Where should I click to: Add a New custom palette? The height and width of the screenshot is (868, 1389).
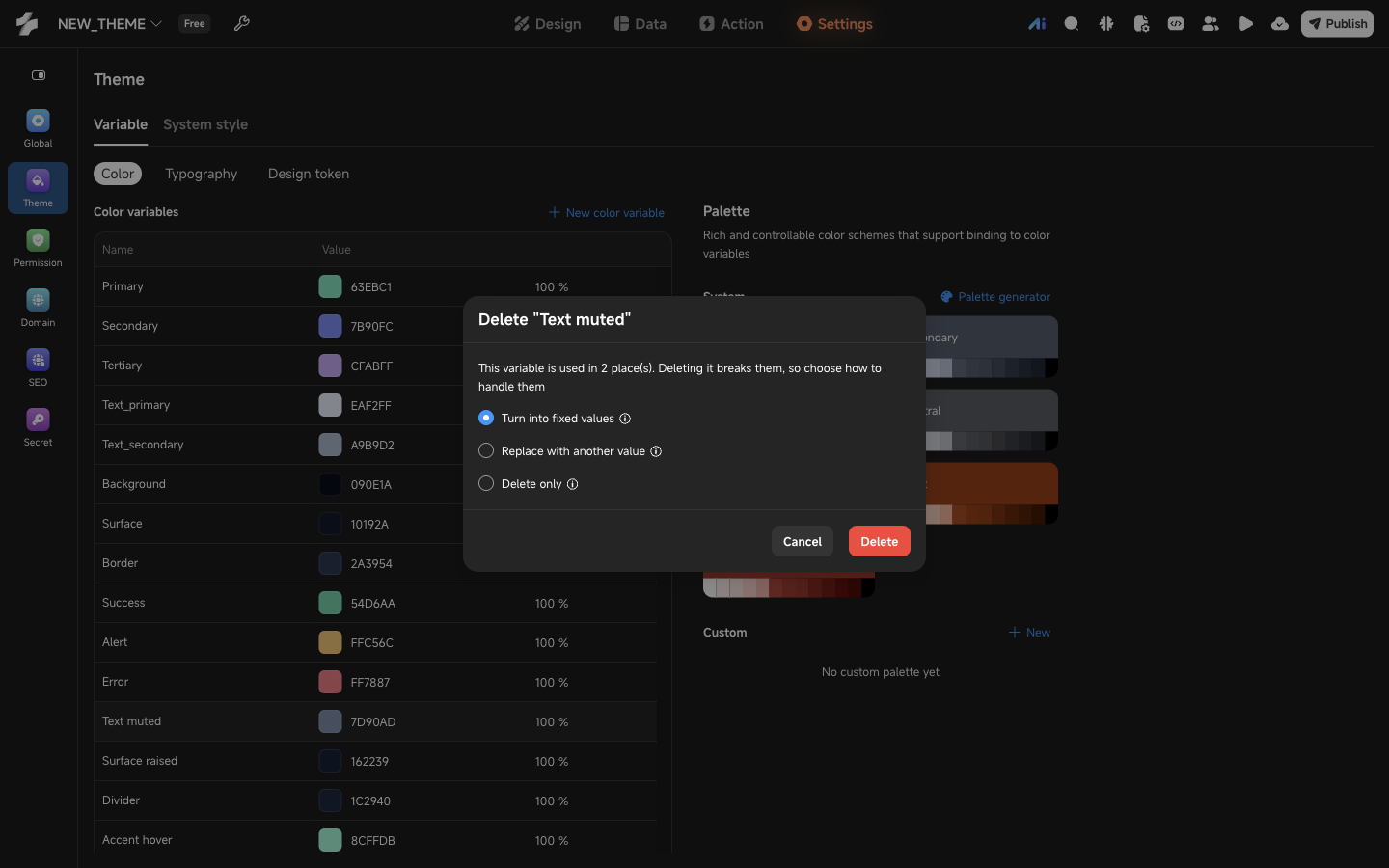coord(1029,633)
